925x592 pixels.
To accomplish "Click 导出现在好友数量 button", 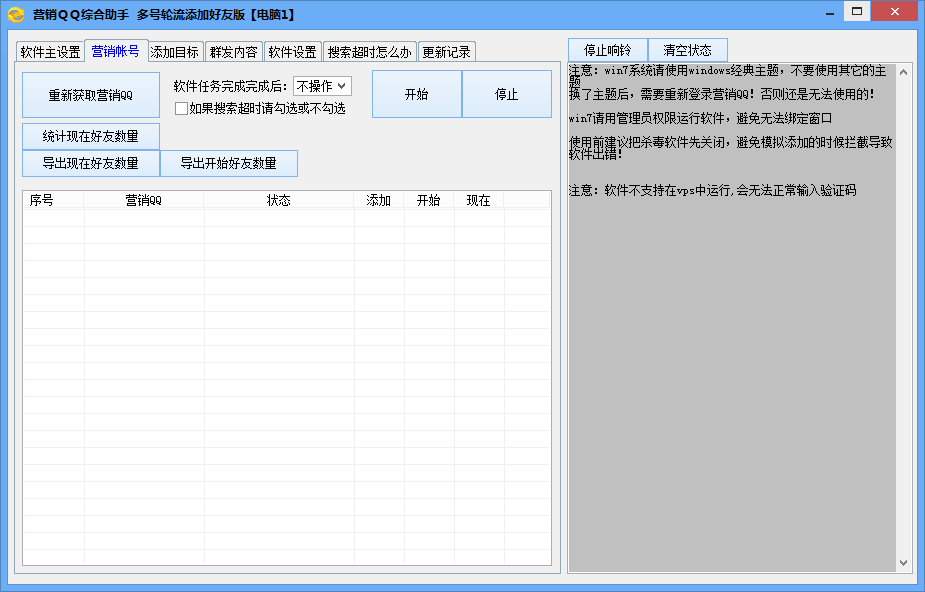I will coord(90,163).
